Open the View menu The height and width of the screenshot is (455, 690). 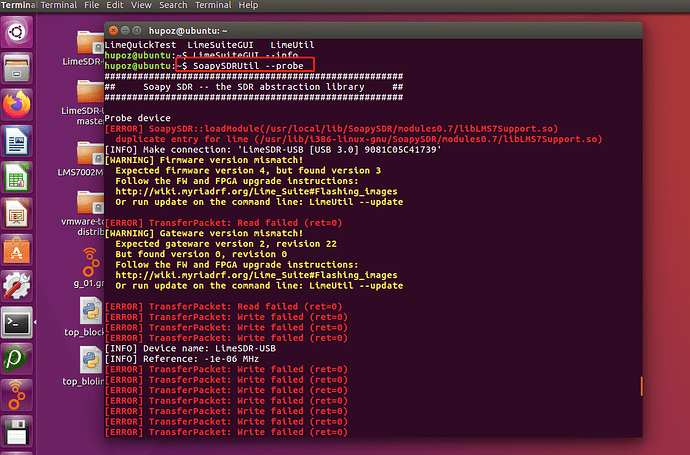coord(141,5)
